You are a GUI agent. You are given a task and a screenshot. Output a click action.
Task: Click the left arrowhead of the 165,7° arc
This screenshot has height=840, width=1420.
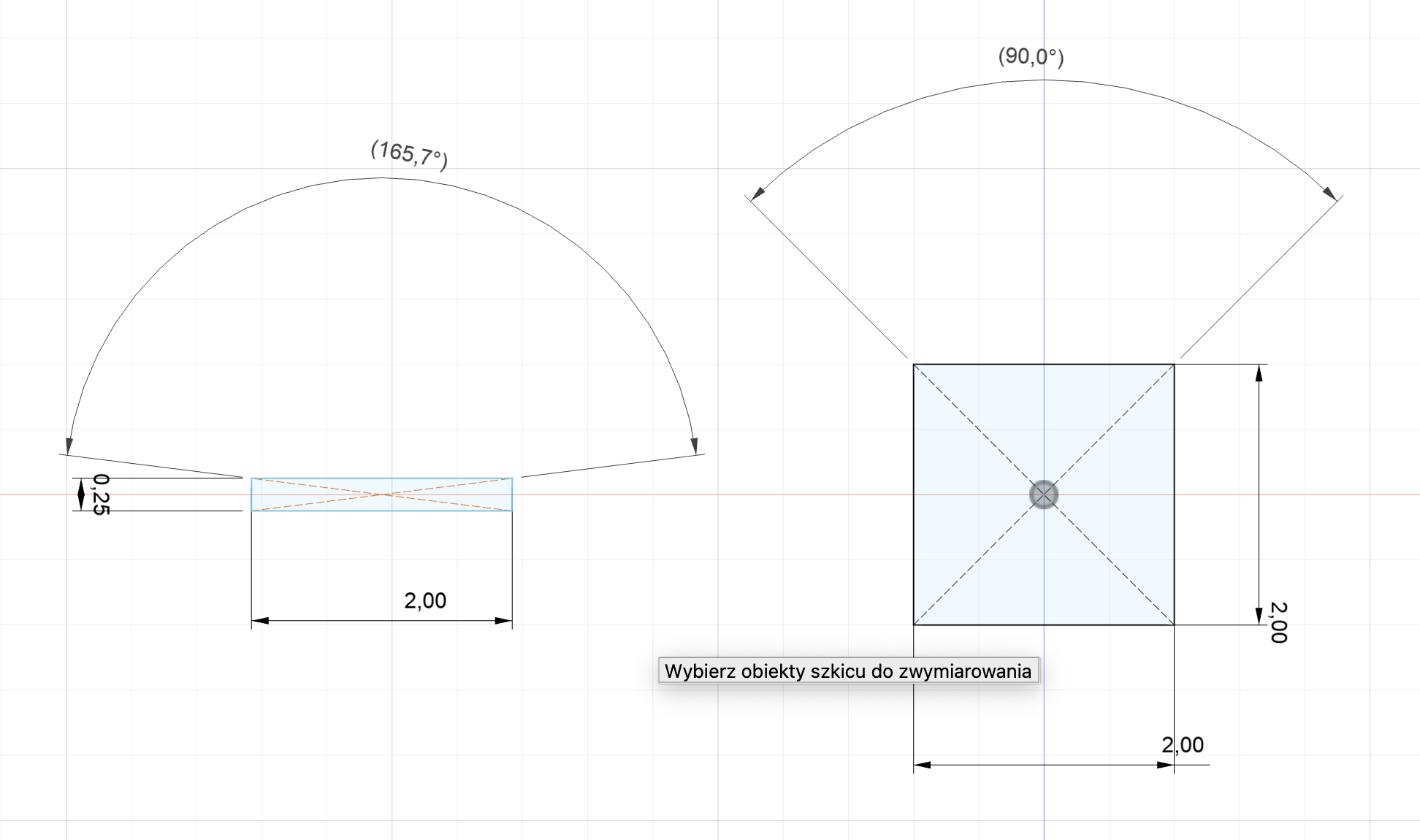click(x=69, y=446)
